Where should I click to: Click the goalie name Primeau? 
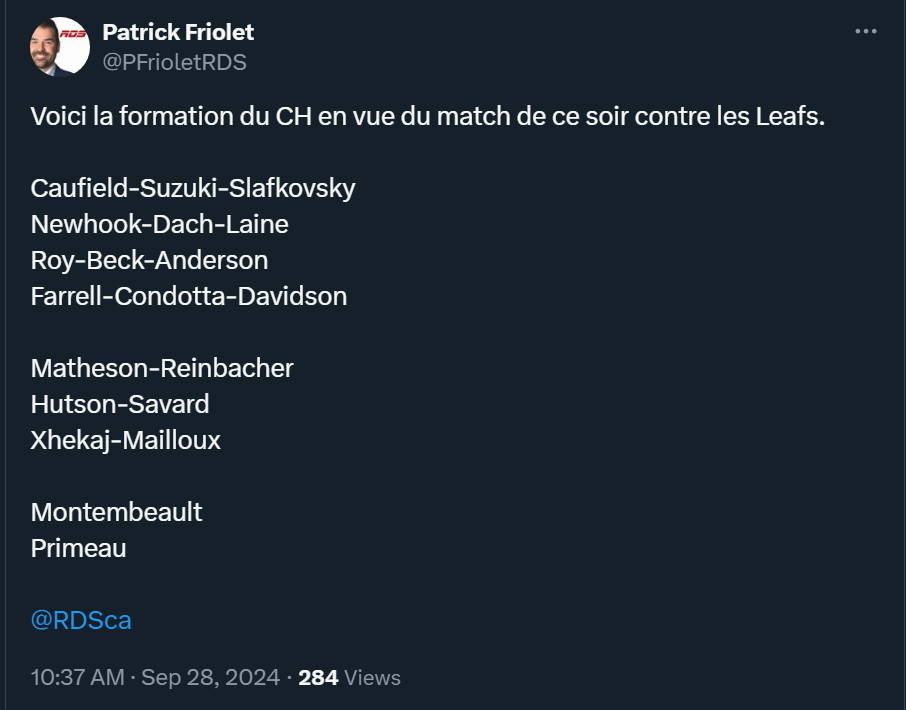(79, 548)
